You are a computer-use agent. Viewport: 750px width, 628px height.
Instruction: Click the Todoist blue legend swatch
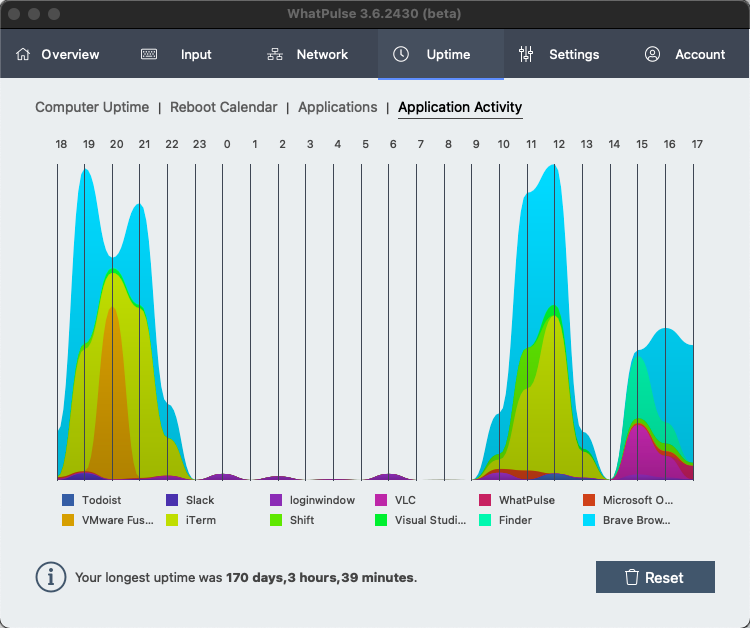pos(68,500)
